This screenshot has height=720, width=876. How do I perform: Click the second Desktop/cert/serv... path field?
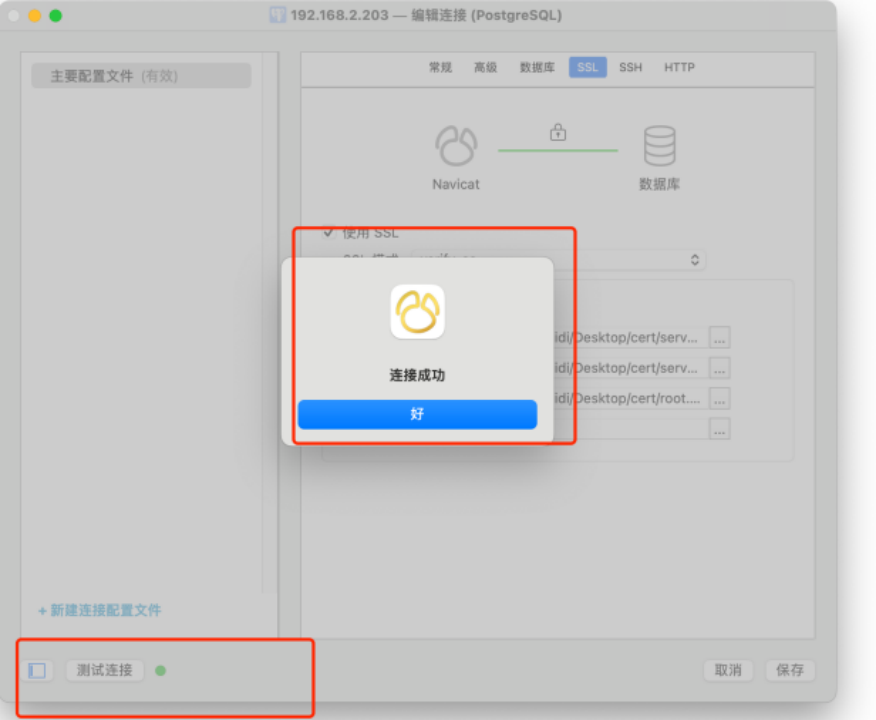(629, 369)
